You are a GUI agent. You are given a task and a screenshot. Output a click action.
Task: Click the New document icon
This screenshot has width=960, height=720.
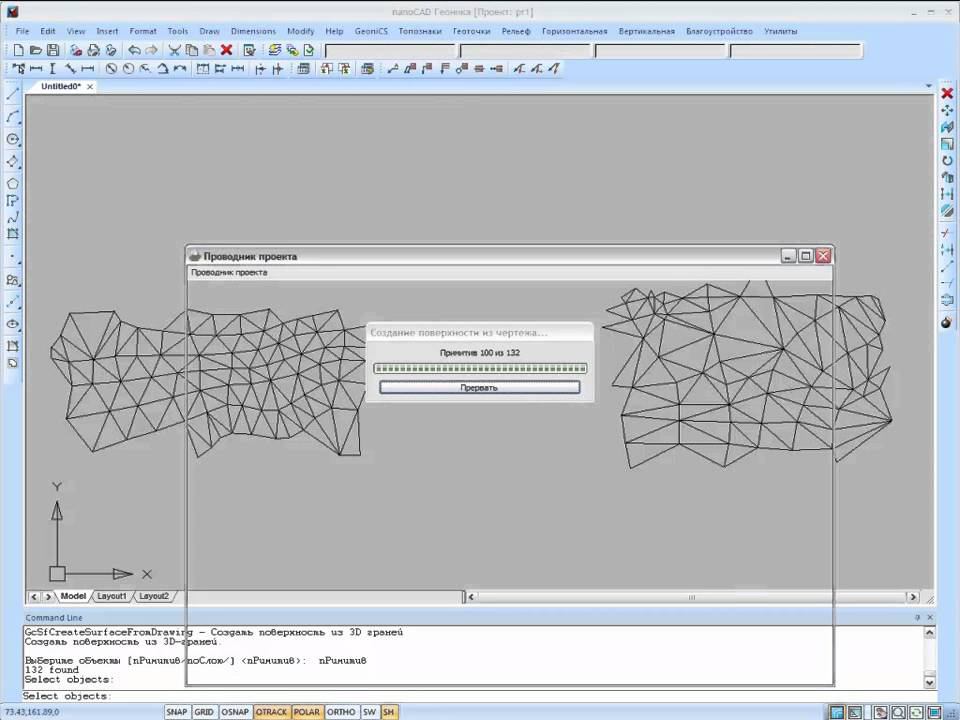pos(19,50)
